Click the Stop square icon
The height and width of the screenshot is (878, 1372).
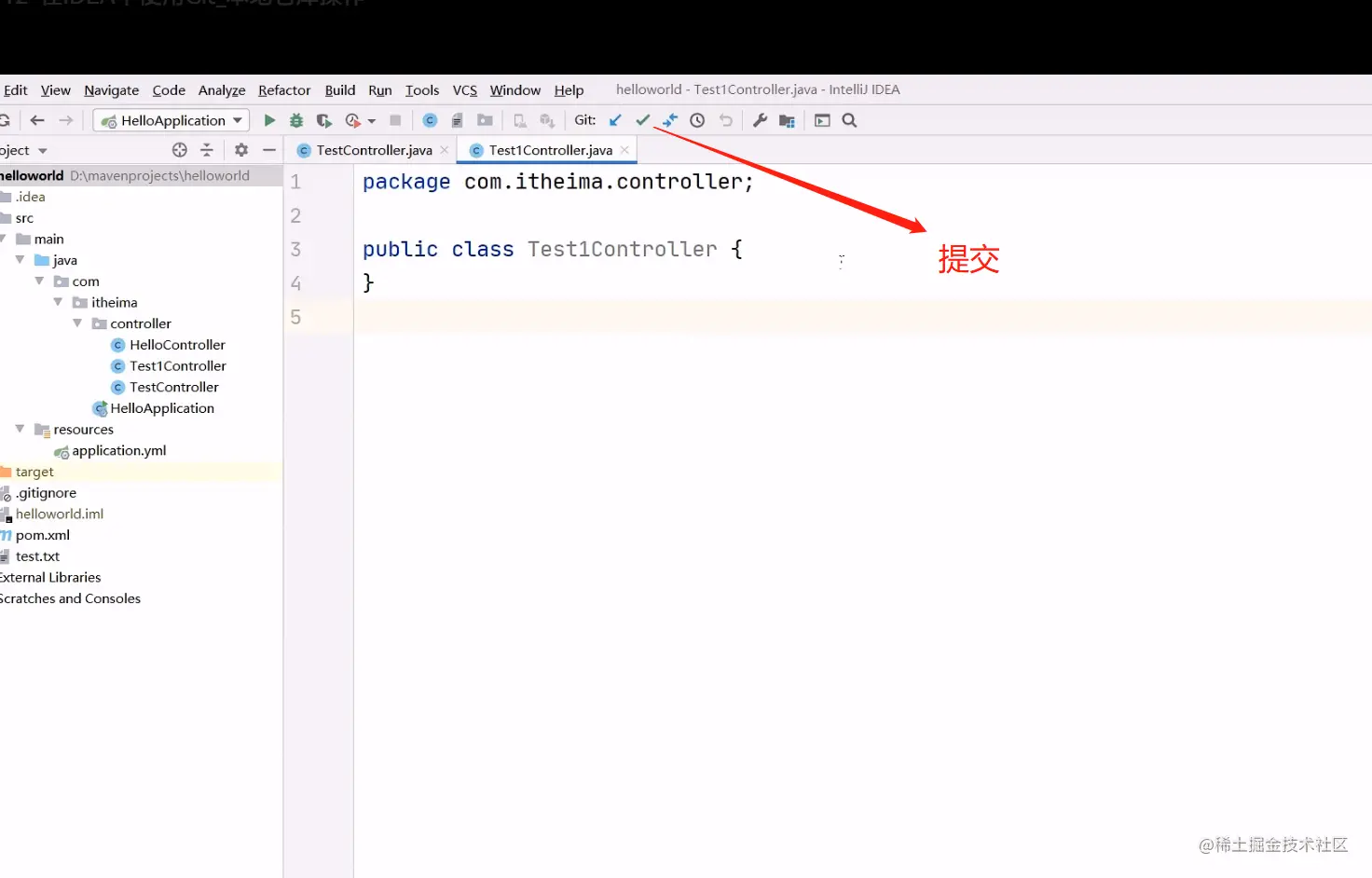tap(395, 120)
